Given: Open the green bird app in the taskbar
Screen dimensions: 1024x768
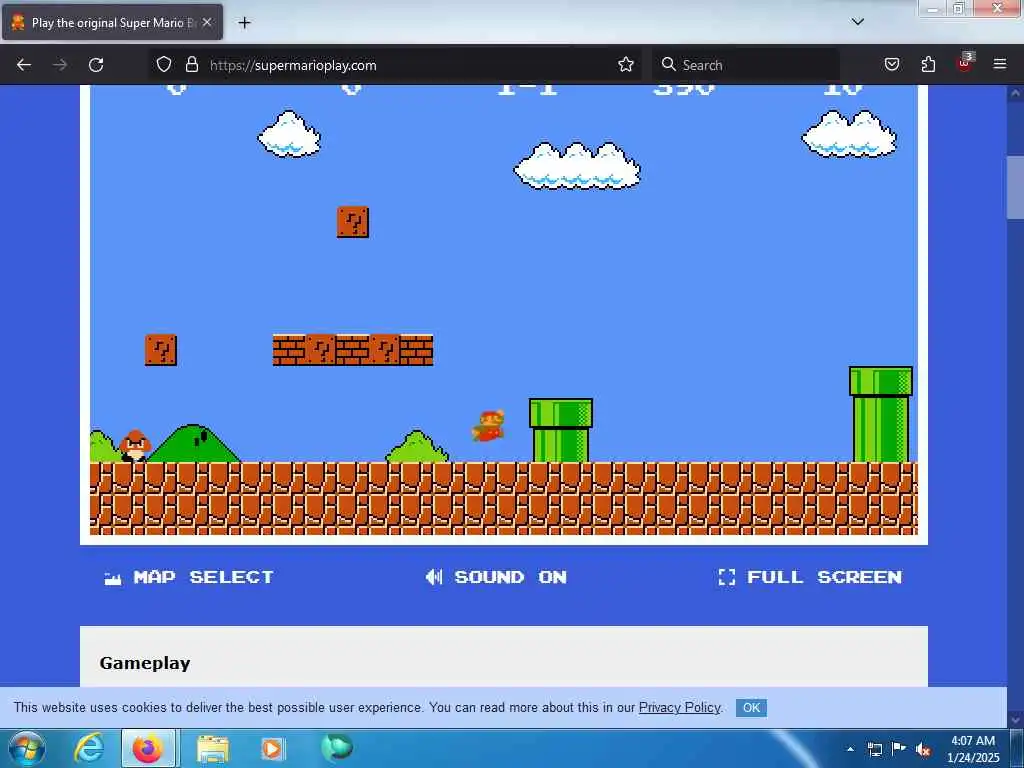Looking at the screenshot, I should pyautogui.click(x=337, y=748).
